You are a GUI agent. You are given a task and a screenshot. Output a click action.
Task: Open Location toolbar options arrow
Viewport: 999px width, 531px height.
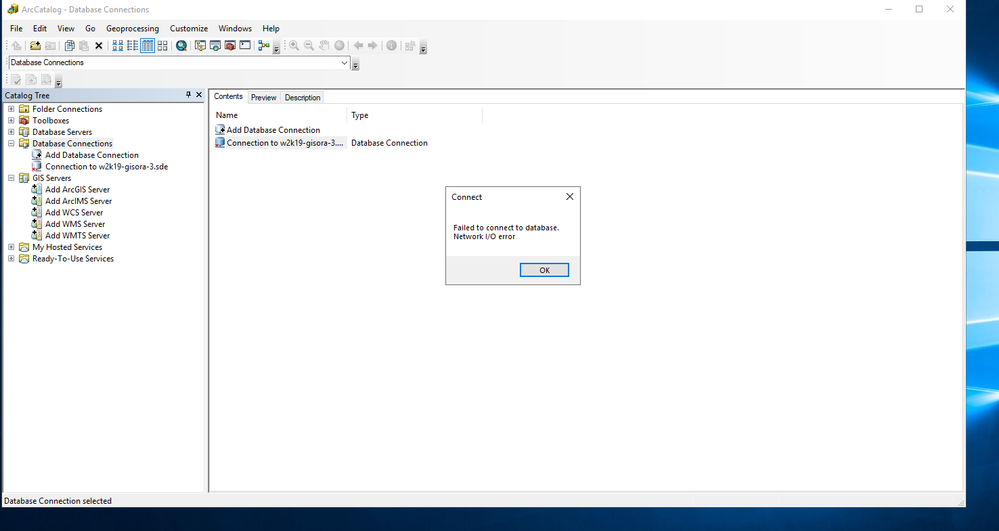point(356,65)
